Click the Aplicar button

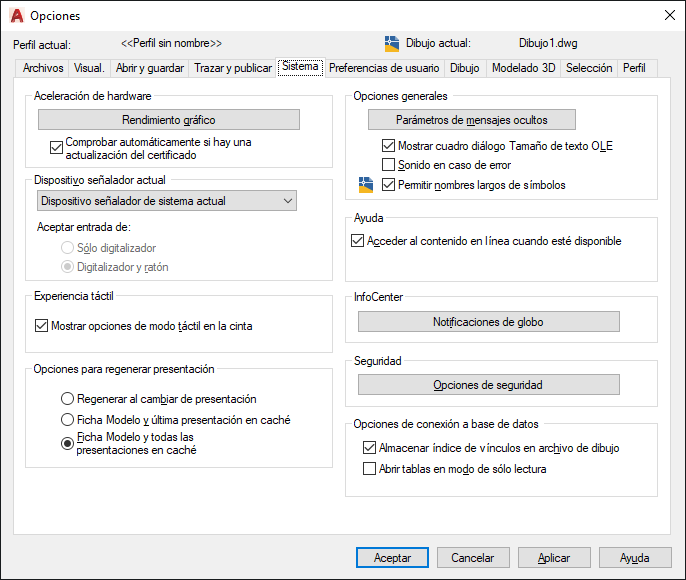tap(554, 558)
